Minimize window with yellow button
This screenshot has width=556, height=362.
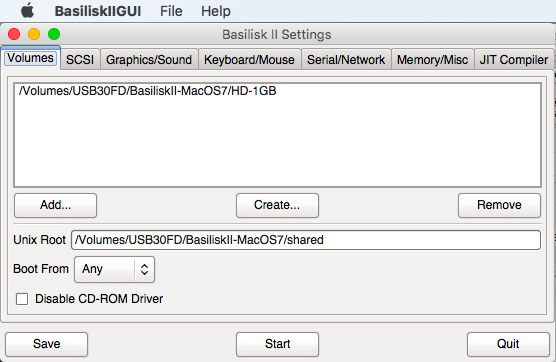coord(34,34)
